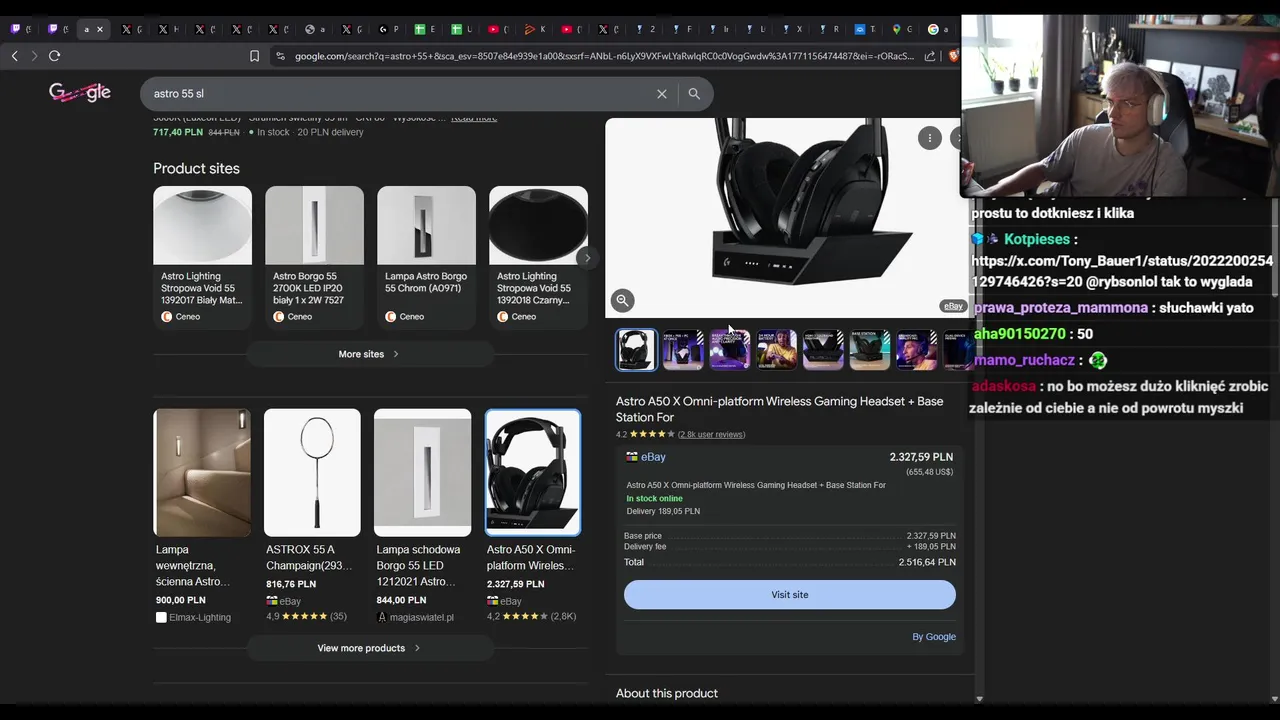Select the fourth gallery thumbnail

(x=776, y=350)
